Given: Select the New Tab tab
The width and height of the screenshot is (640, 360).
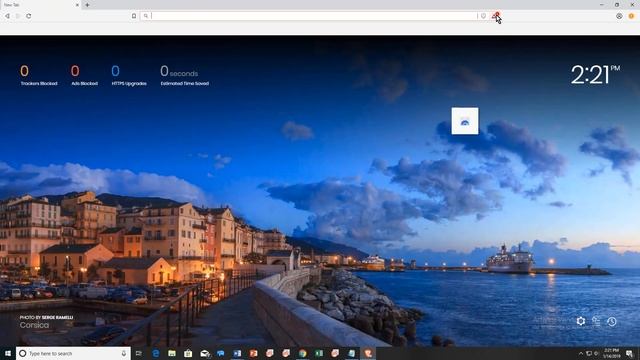Looking at the screenshot, I should click(40, 5).
